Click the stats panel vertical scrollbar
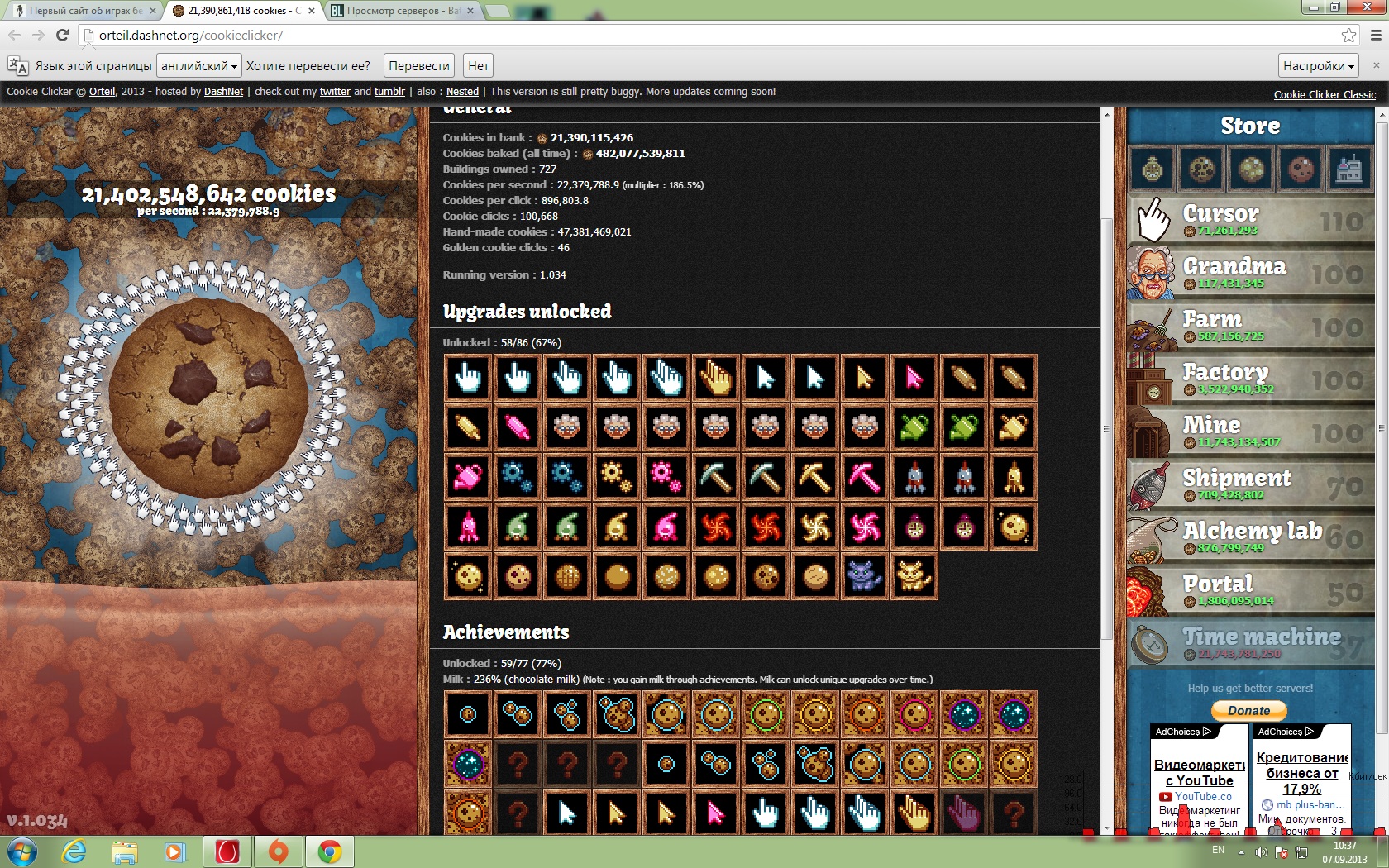The height and width of the screenshot is (868, 1389). click(1106, 428)
